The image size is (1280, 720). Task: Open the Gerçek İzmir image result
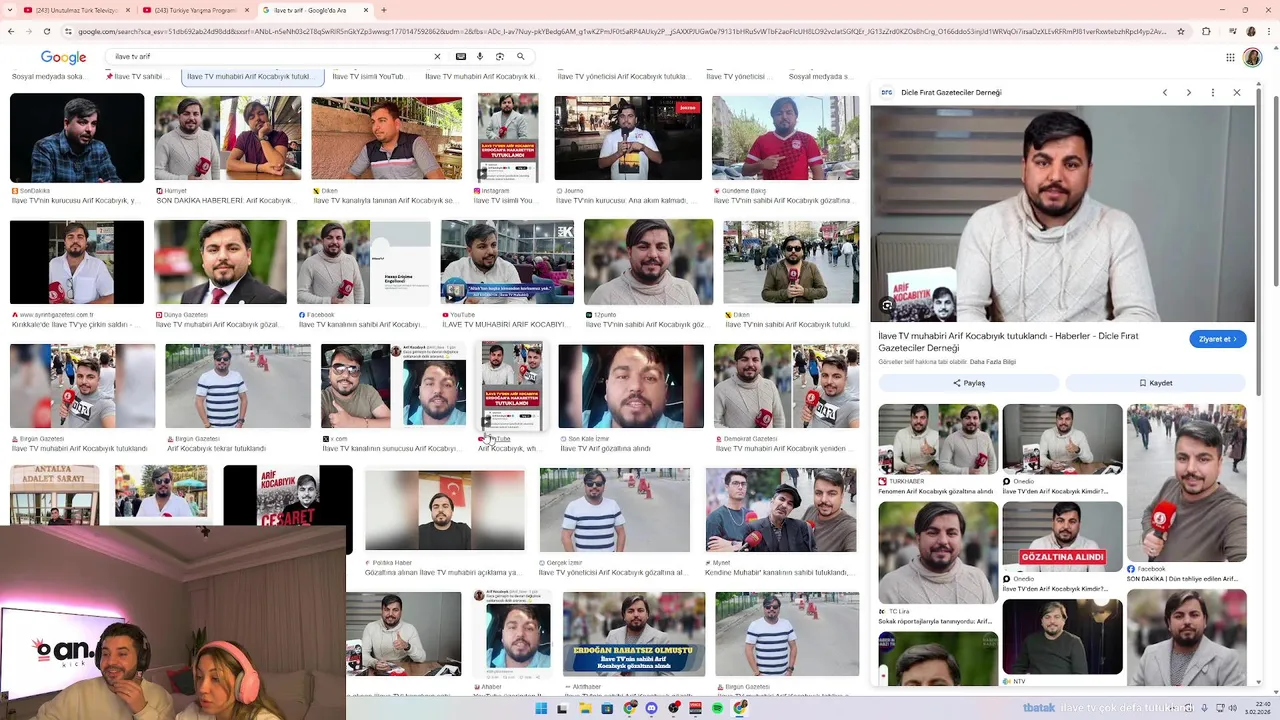pyautogui.click(x=615, y=510)
